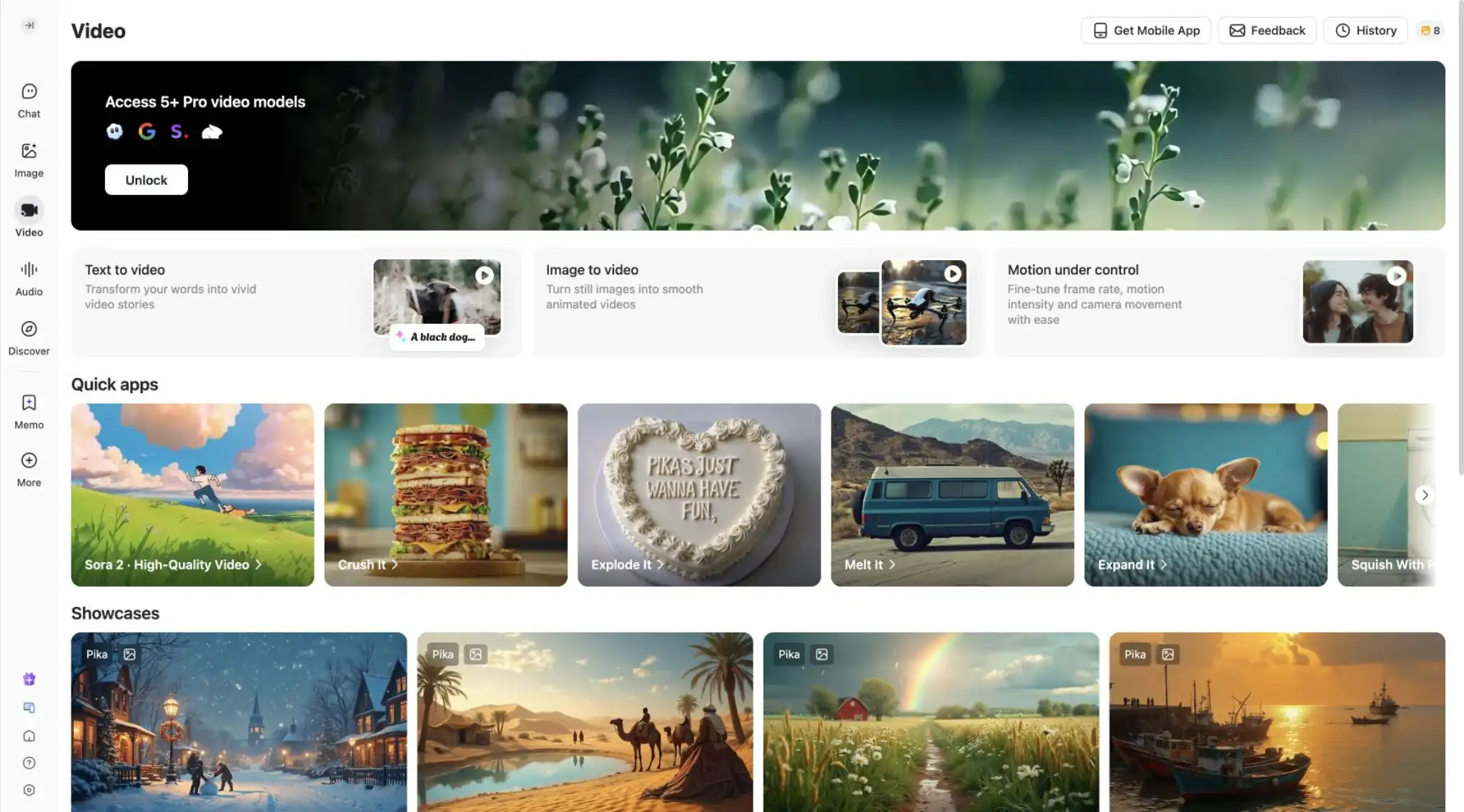Open the Discover page
This screenshot has height=812, width=1464.
tap(29, 338)
